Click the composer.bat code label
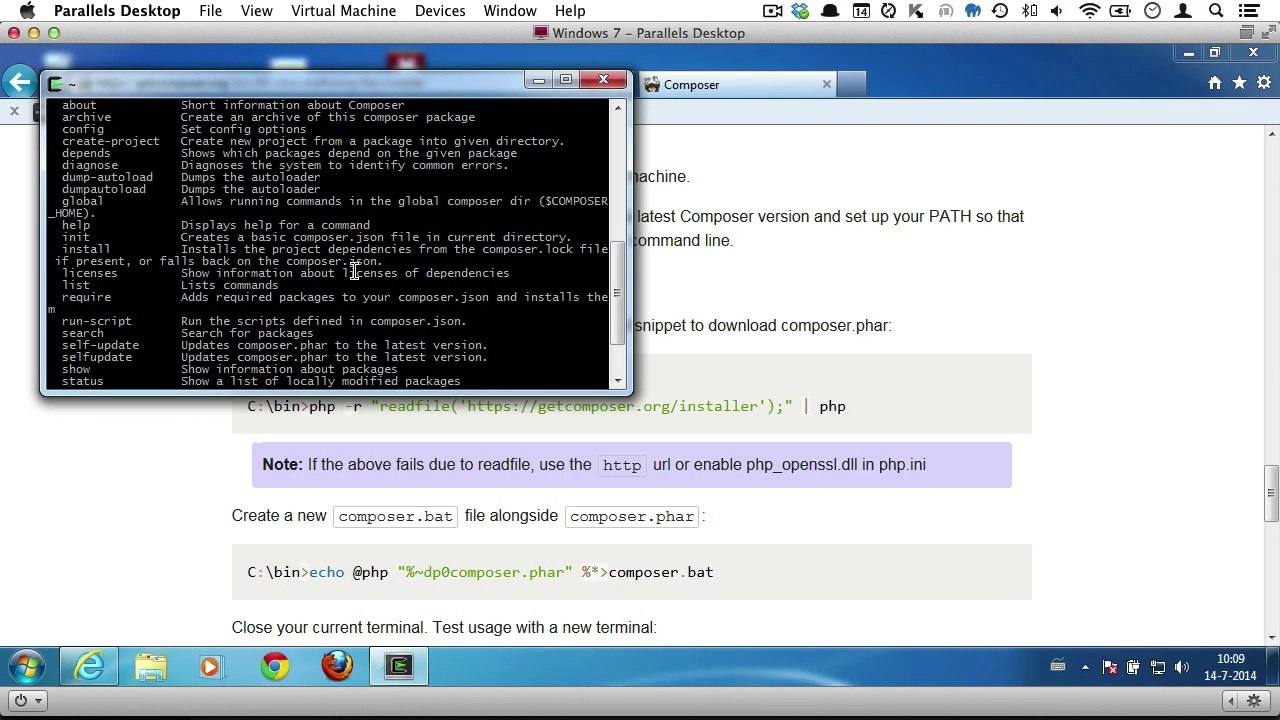The width and height of the screenshot is (1280, 720). [x=396, y=516]
